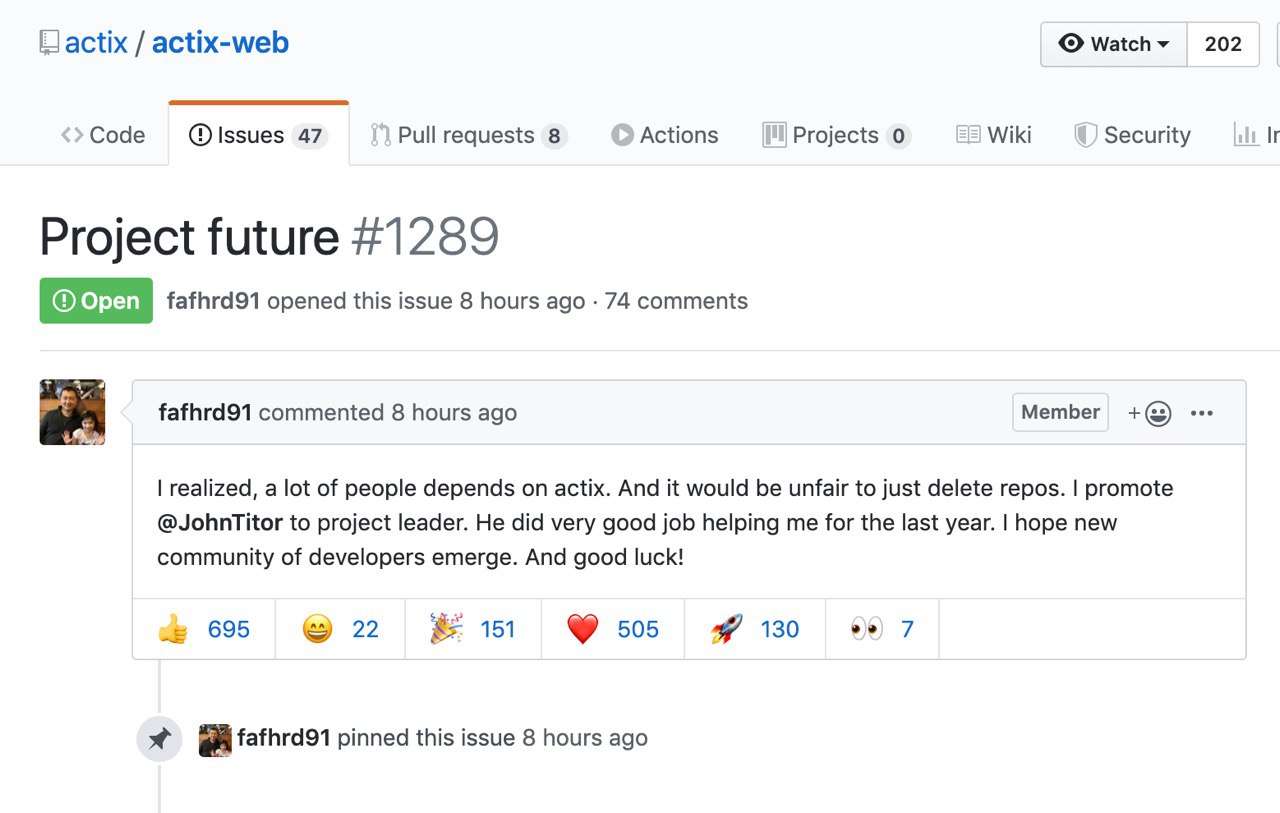Click the actix organization link

(x=96, y=43)
